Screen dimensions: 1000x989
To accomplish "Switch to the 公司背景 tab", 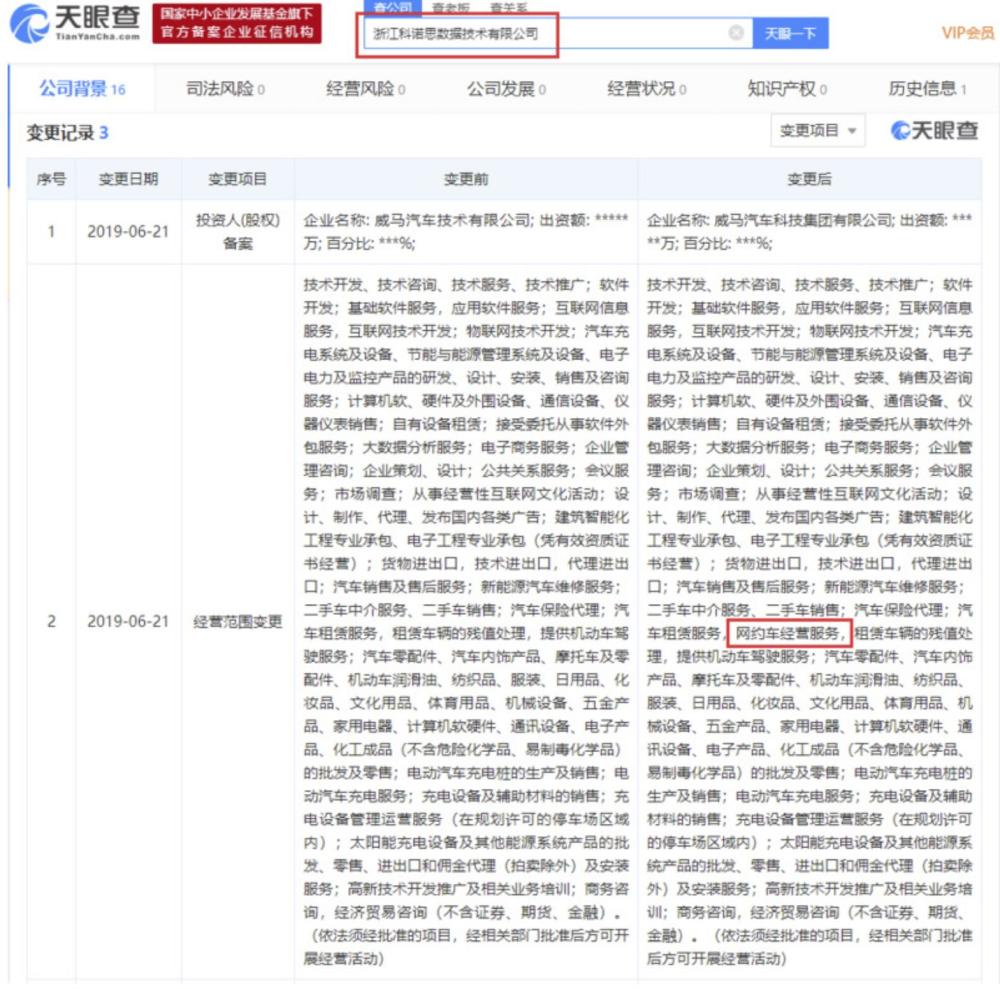I will (x=82, y=89).
